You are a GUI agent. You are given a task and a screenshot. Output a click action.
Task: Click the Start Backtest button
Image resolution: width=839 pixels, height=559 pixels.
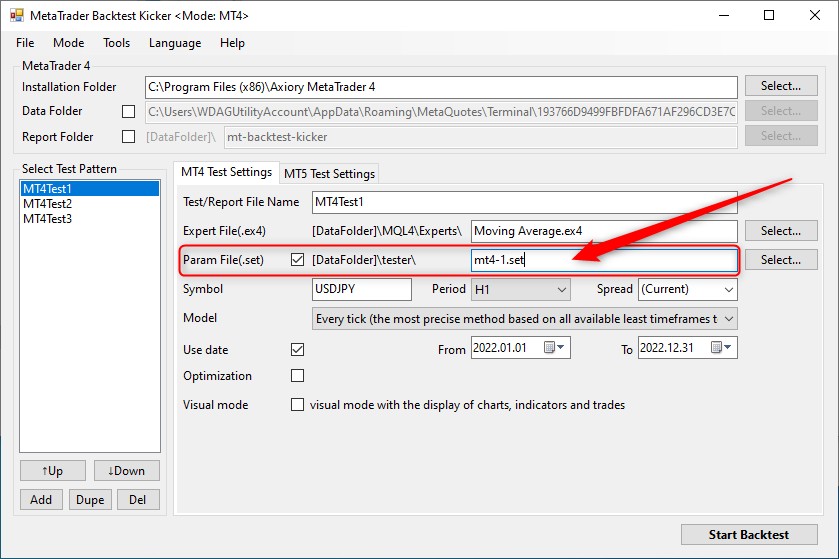click(749, 534)
